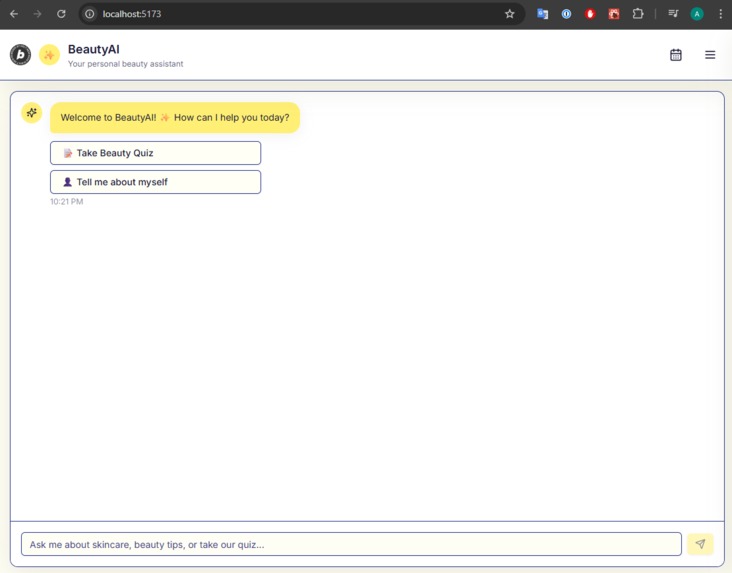Click the 10:21 PM timestamp
This screenshot has width=732, height=573.
coord(67,202)
